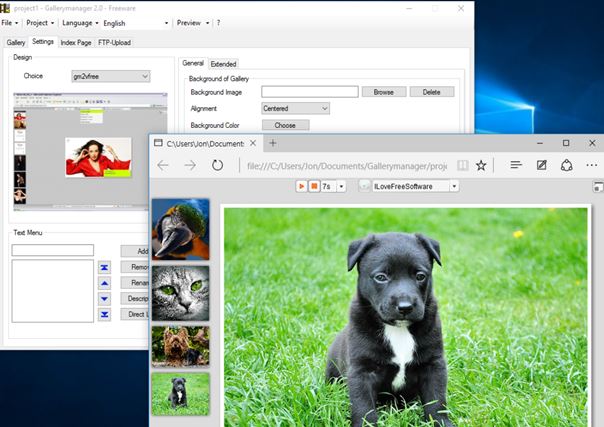Stop the slideshow with the orange stop button
The width and height of the screenshot is (604, 427).
[314, 186]
